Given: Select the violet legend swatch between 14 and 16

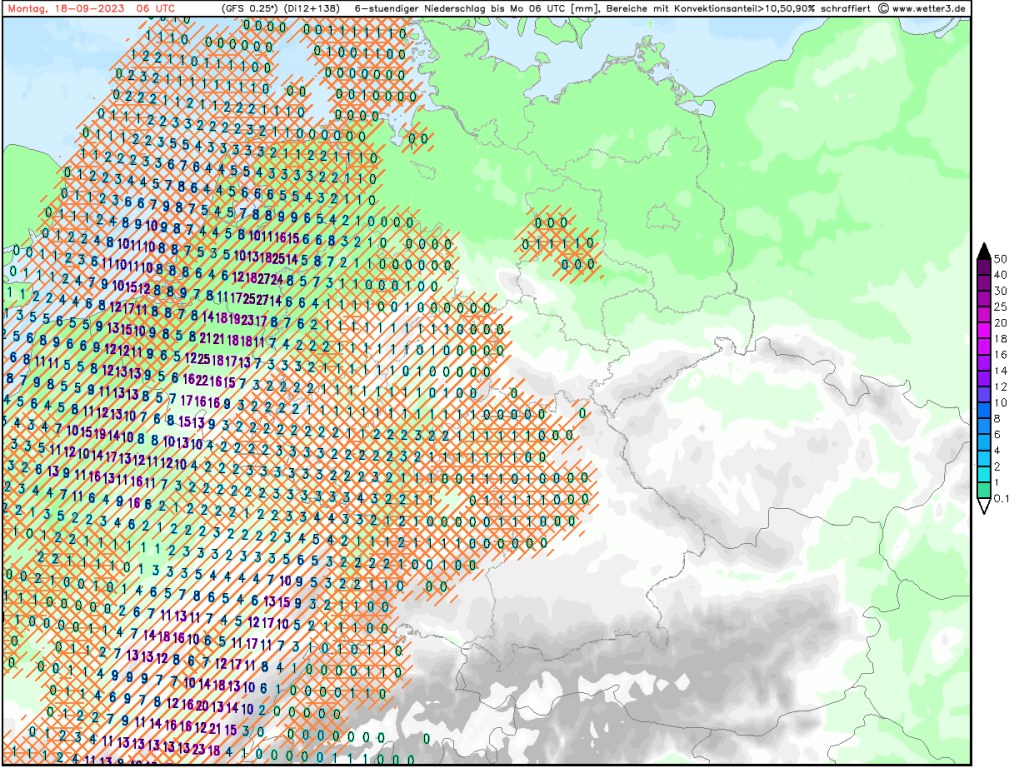Looking at the screenshot, I should 984,363.
